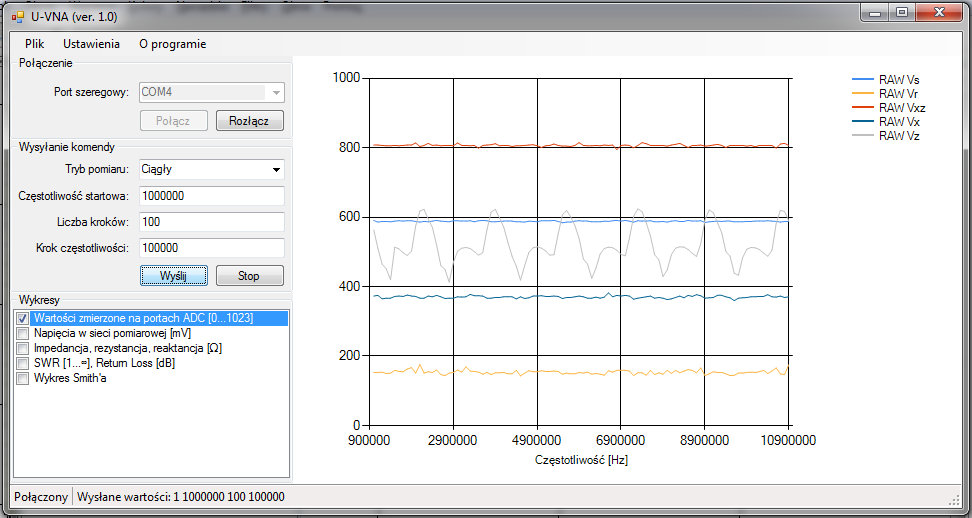Uncheck Wartości zmierzone na portach ADC checkbox
Viewport: 972px width, 518px height.
pos(23,318)
